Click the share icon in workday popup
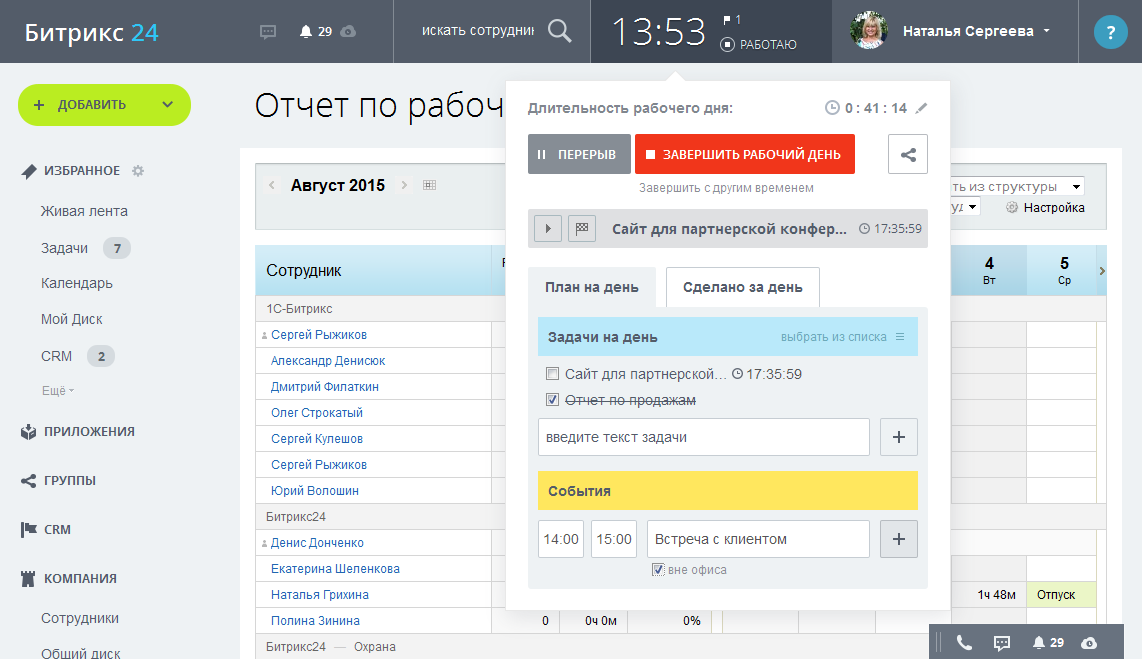 pos(908,155)
